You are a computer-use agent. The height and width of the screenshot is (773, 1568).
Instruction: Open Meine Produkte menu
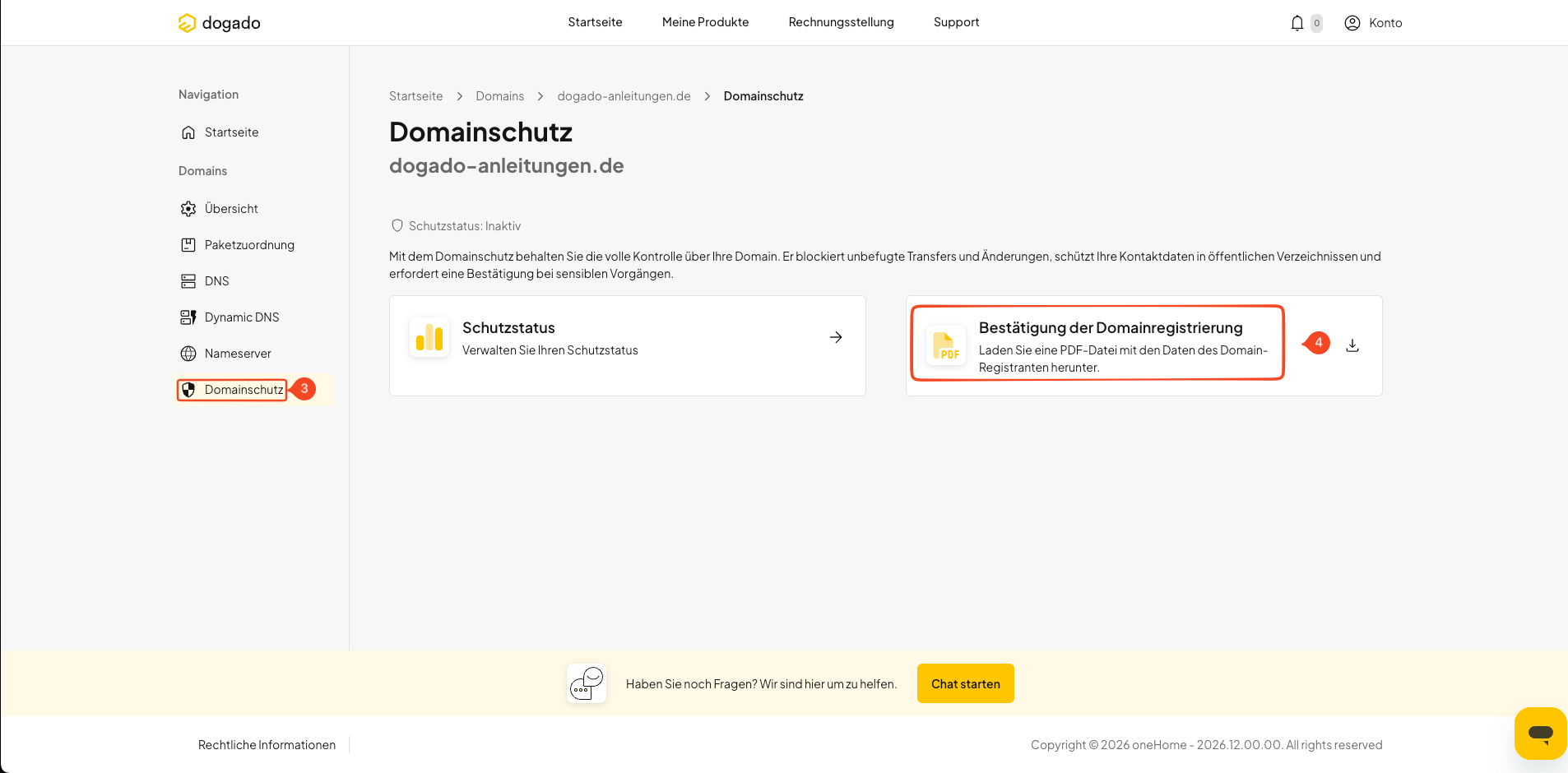tap(705, 22)
